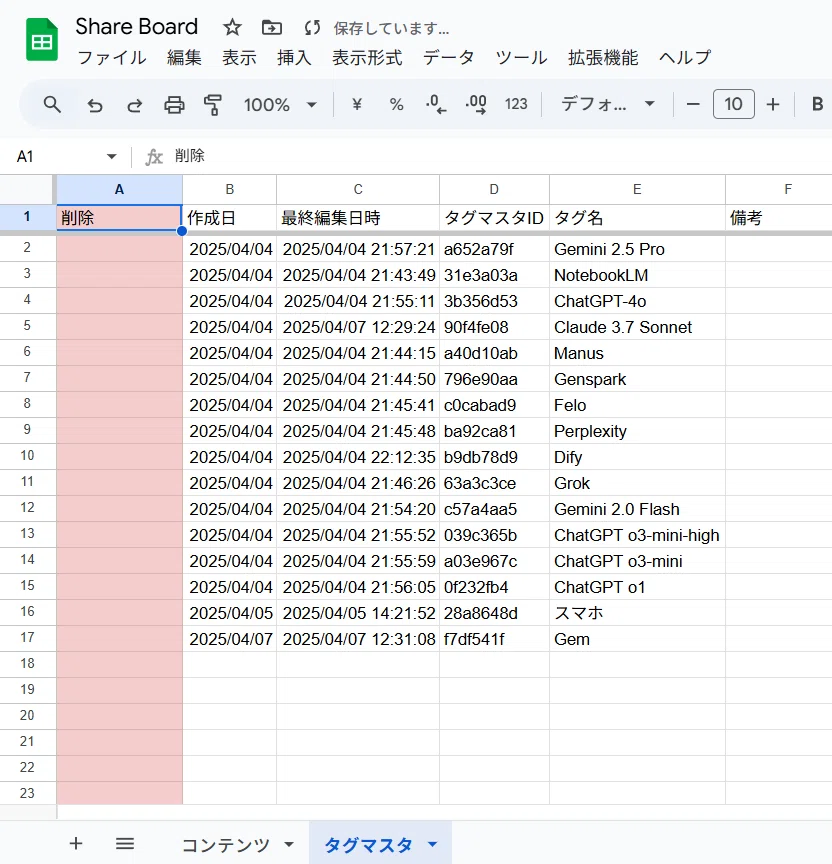Image resolution: width=832 pixels, height=864 pixels.
Task: Select the 2025/04/05 14:21:52 cell
Action: click(358, 613)
